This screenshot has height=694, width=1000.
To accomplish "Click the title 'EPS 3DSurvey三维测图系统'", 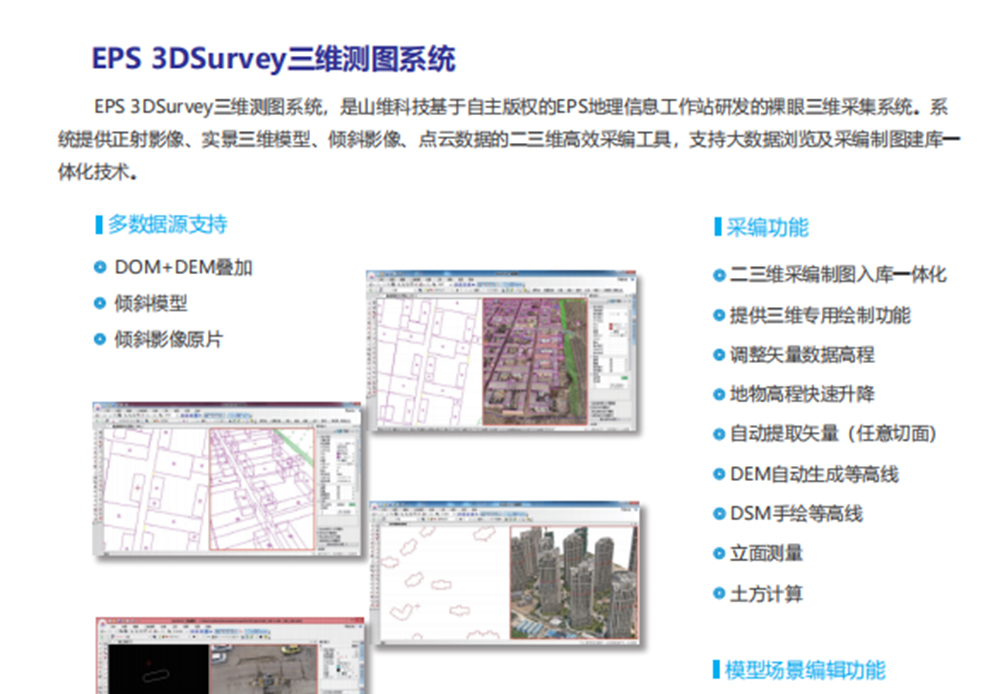I will [x=274, y=59].
